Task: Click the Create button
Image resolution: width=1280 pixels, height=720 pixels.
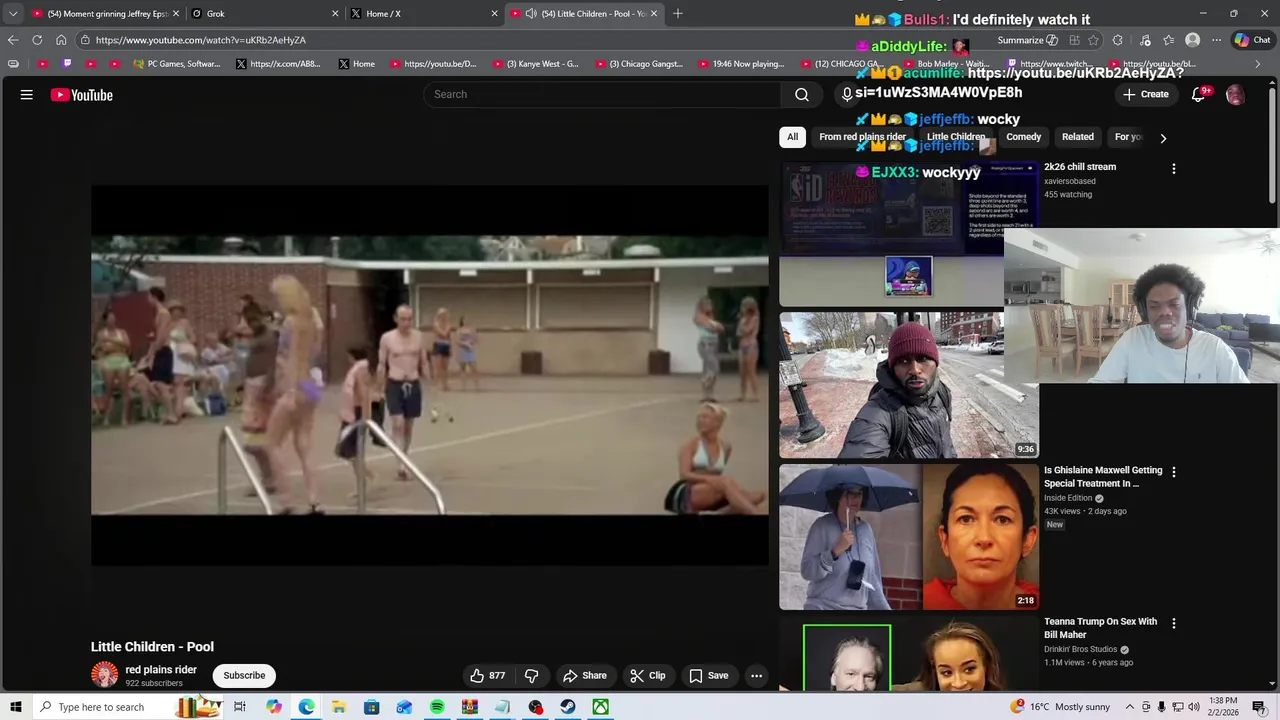Action: click(1145, 94)
